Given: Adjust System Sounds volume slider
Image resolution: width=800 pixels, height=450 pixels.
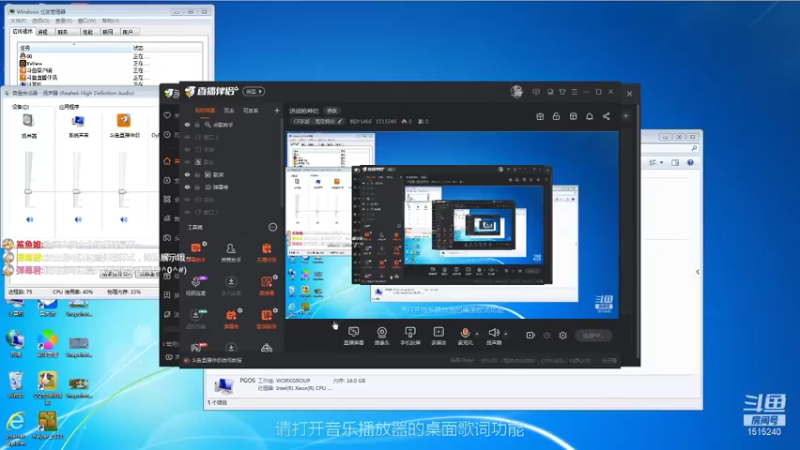Looking at the screenshot, I should 77,191.
